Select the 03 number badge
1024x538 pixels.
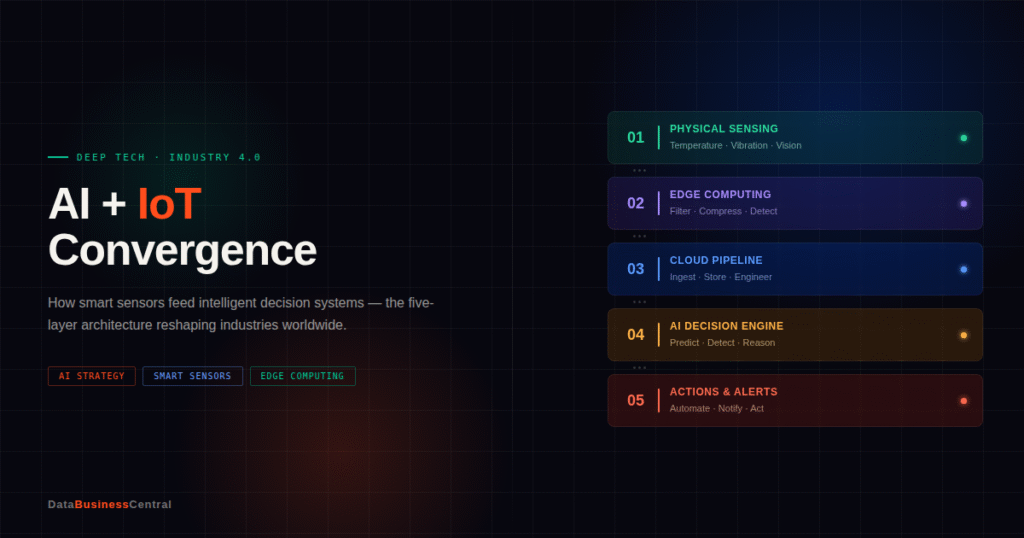(x=635, y=269)
